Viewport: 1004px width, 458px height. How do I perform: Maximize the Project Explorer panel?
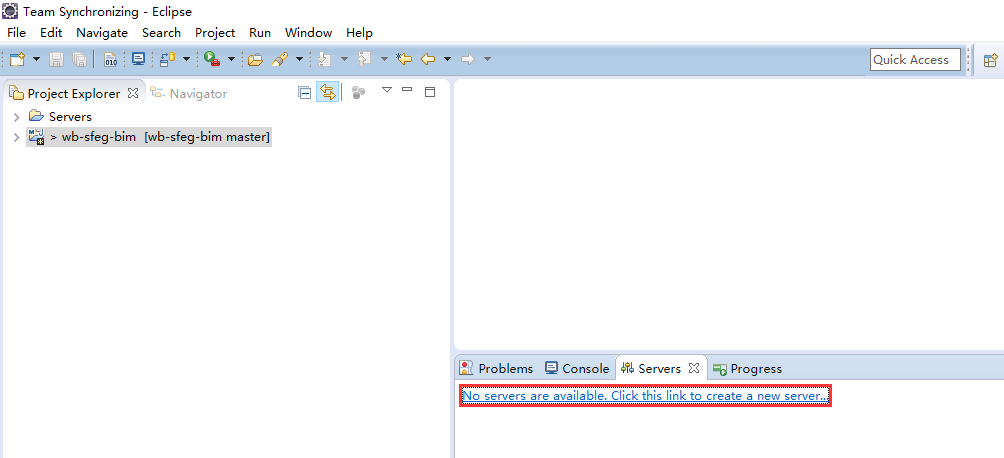430,92
